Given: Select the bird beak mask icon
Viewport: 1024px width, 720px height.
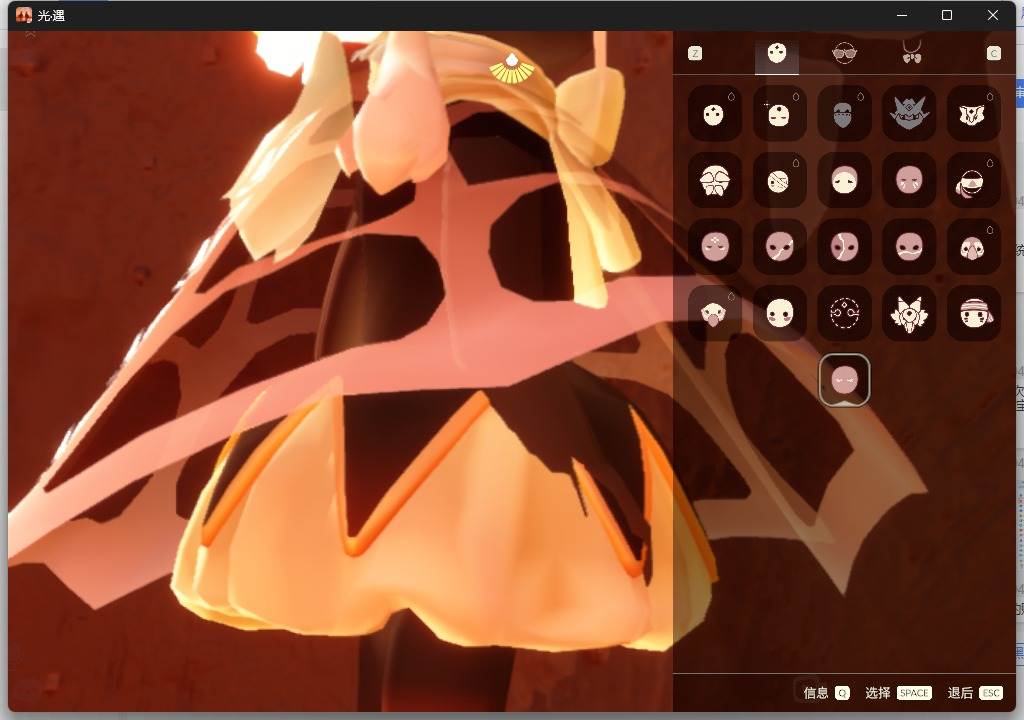Looking at the screenshot, I should [x=714, y=312].
